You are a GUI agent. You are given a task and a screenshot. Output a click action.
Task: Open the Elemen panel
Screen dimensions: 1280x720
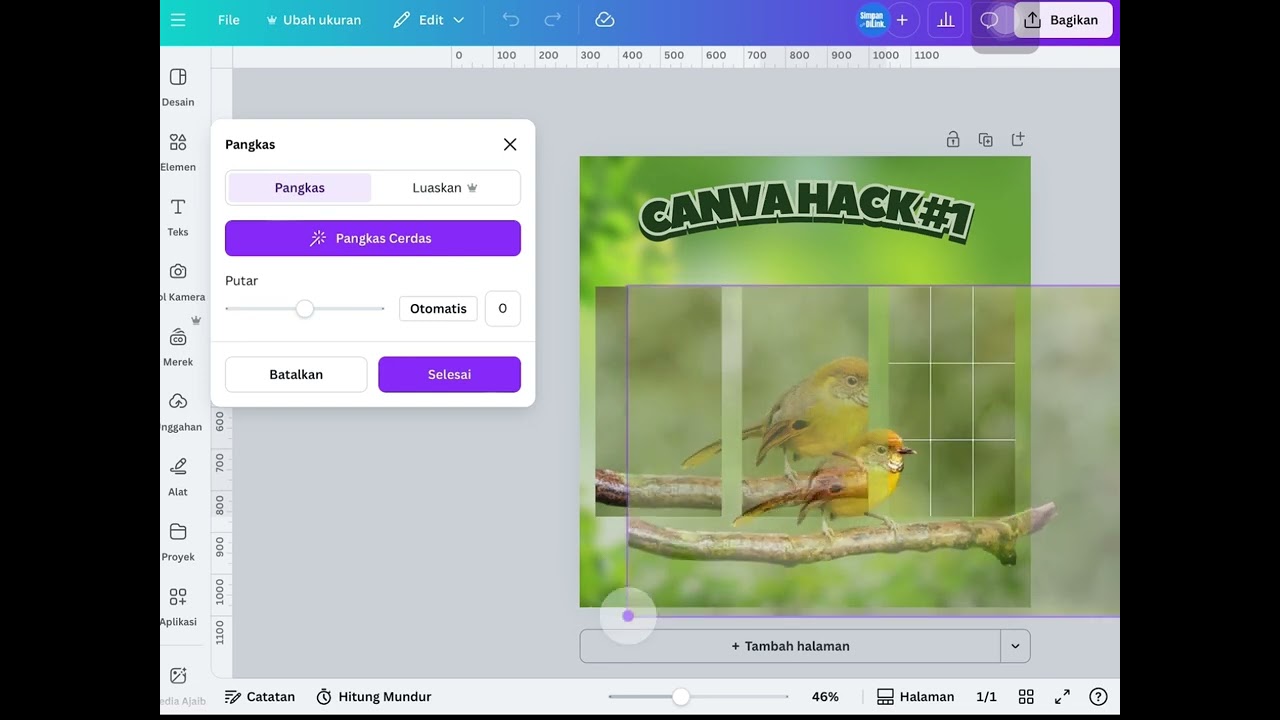point(178,152)
